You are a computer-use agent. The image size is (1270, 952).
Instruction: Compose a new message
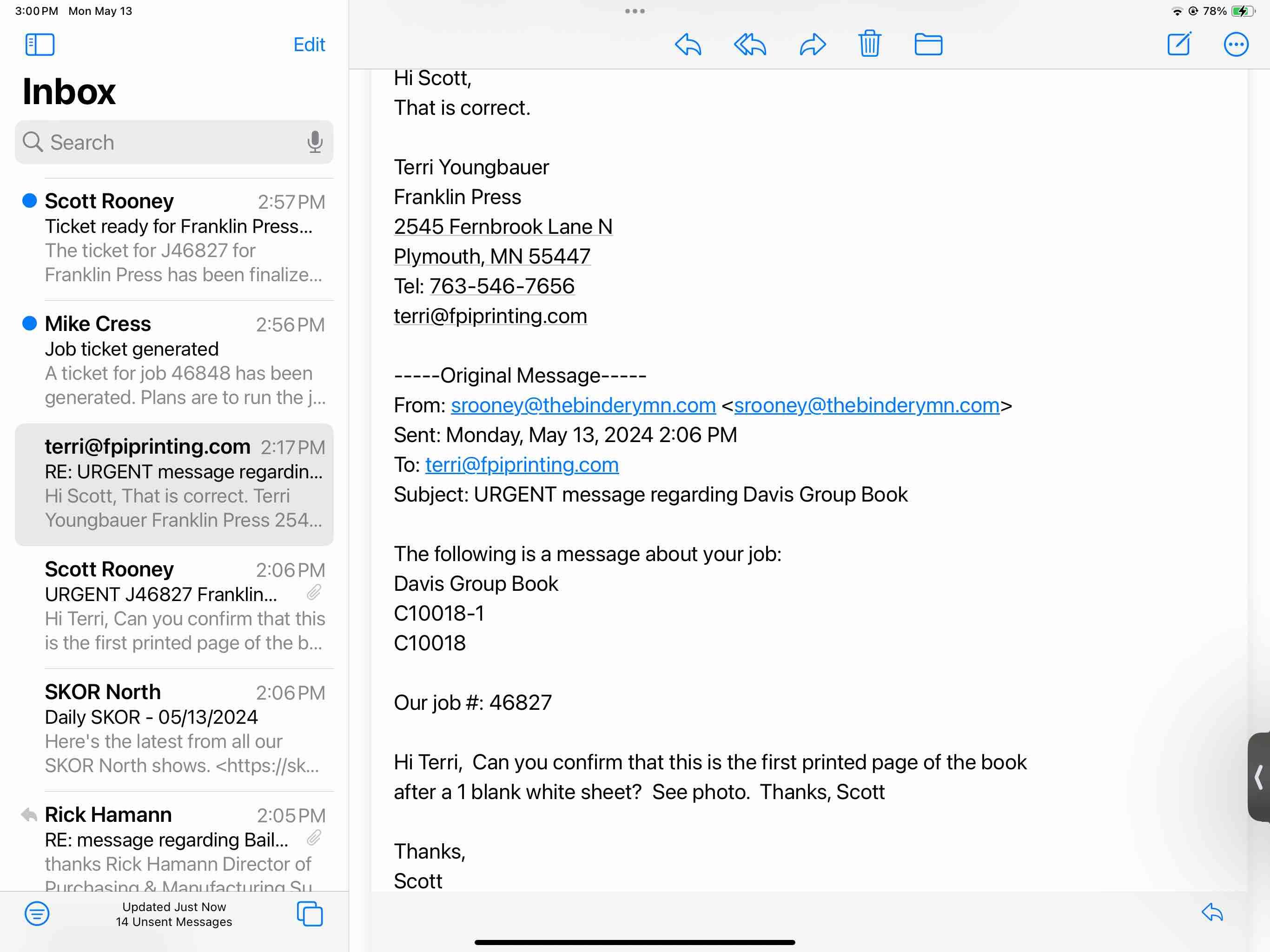pyautogui.click(x=1179, y=44)
